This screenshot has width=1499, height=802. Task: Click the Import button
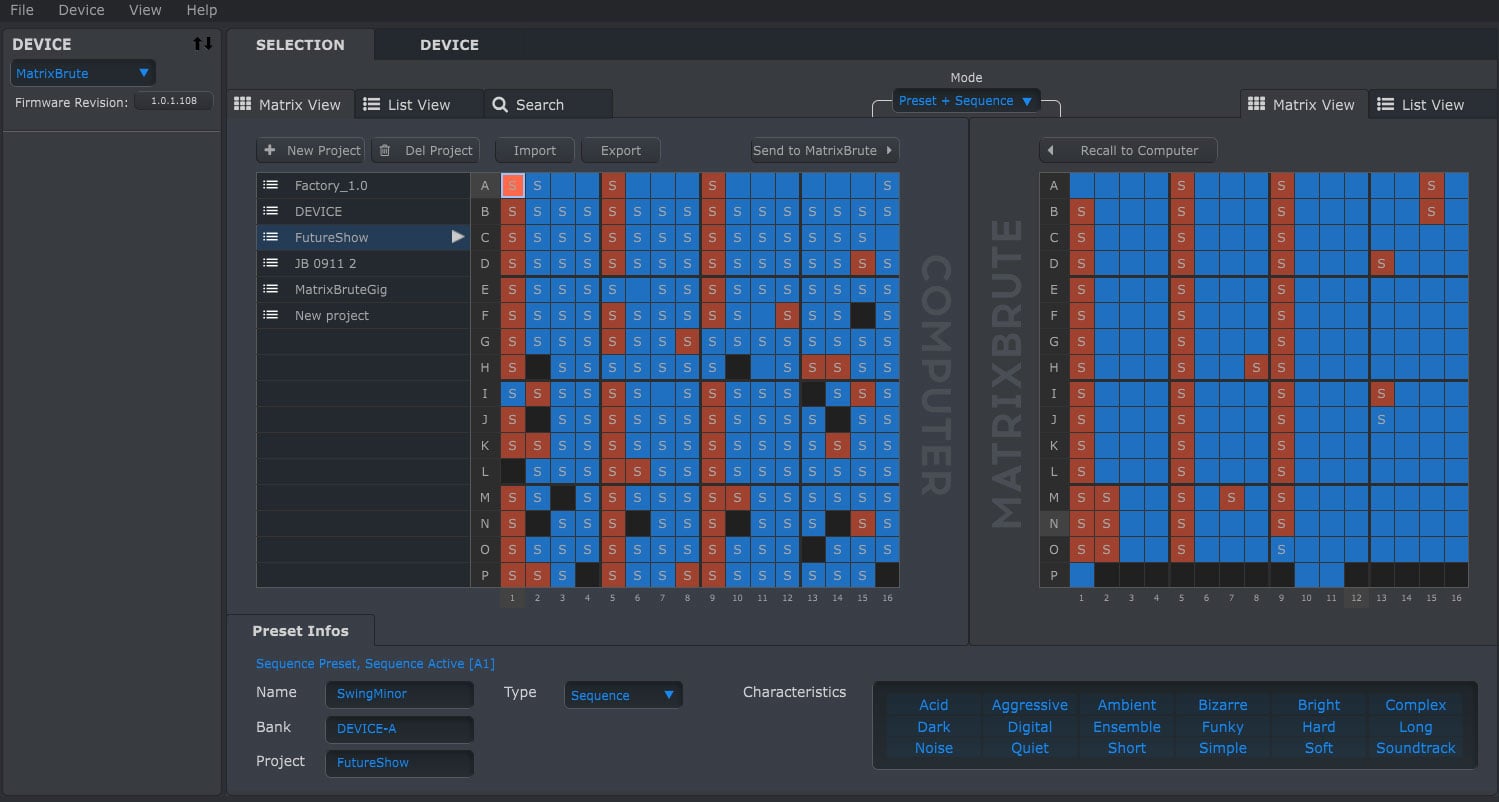(x=535, y=150)
